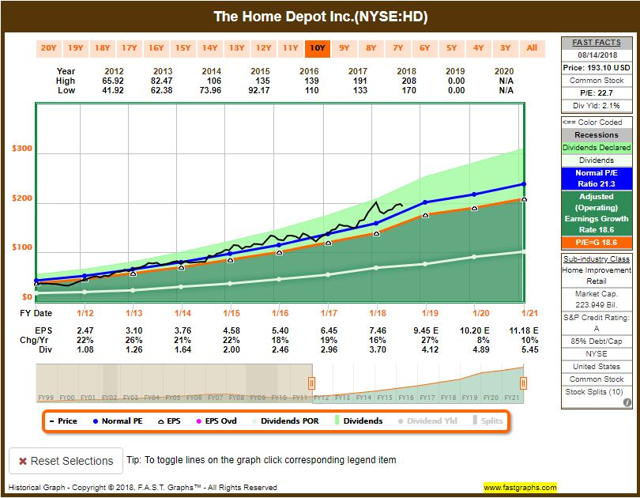Viewport: 640px width, 498px height.
Task: Click the P/E: 22.7 fact
Action: (596, 93)
